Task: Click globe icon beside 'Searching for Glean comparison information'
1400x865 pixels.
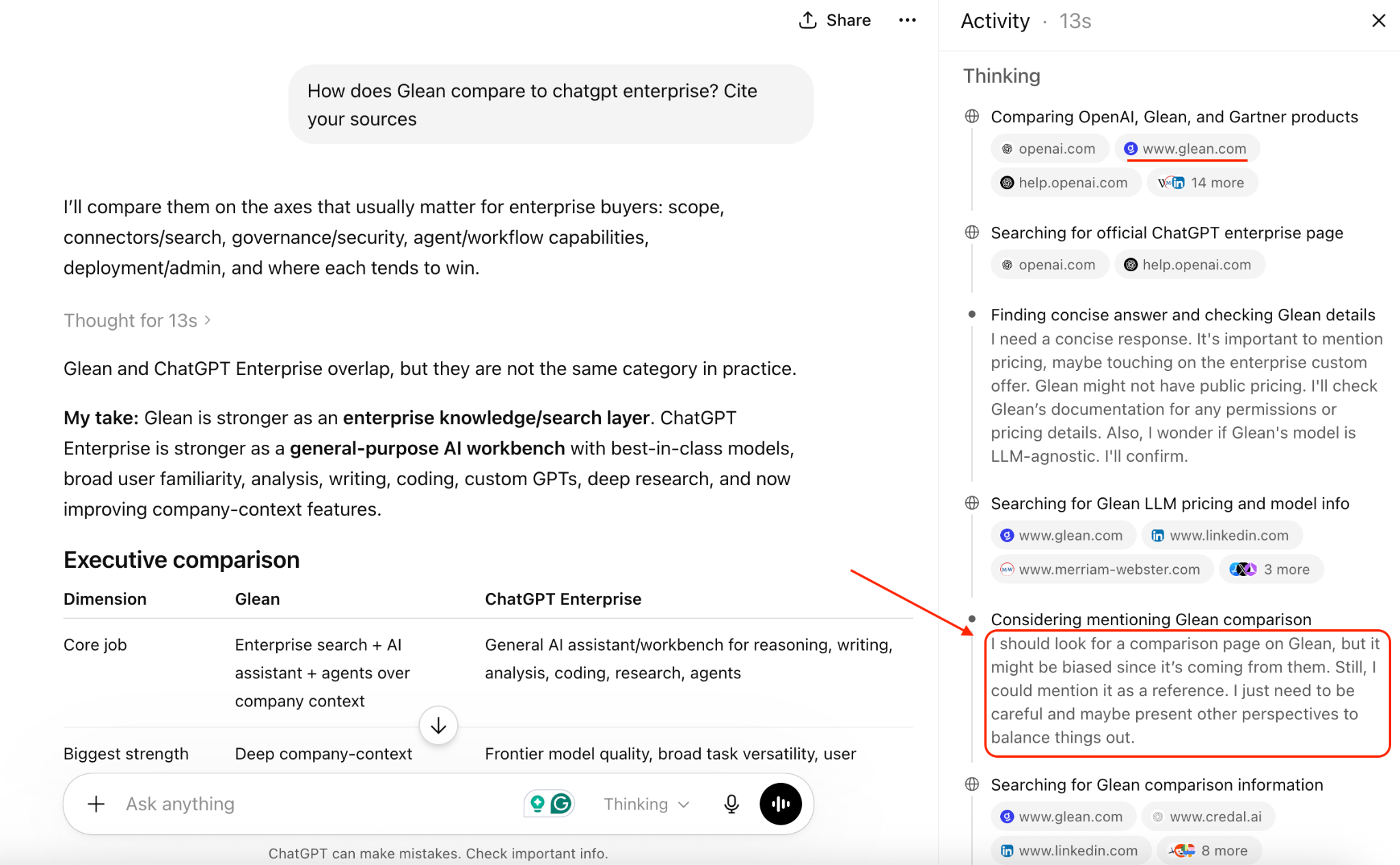Action: pyautogui.click(x=971, y=784)
